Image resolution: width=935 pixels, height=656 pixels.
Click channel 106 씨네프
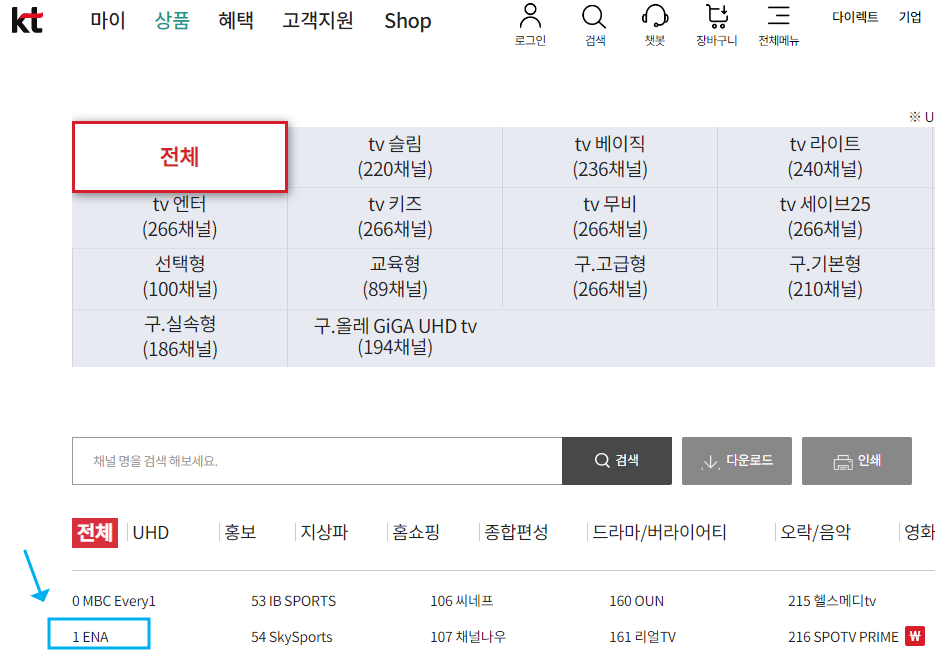pos(462,601)
